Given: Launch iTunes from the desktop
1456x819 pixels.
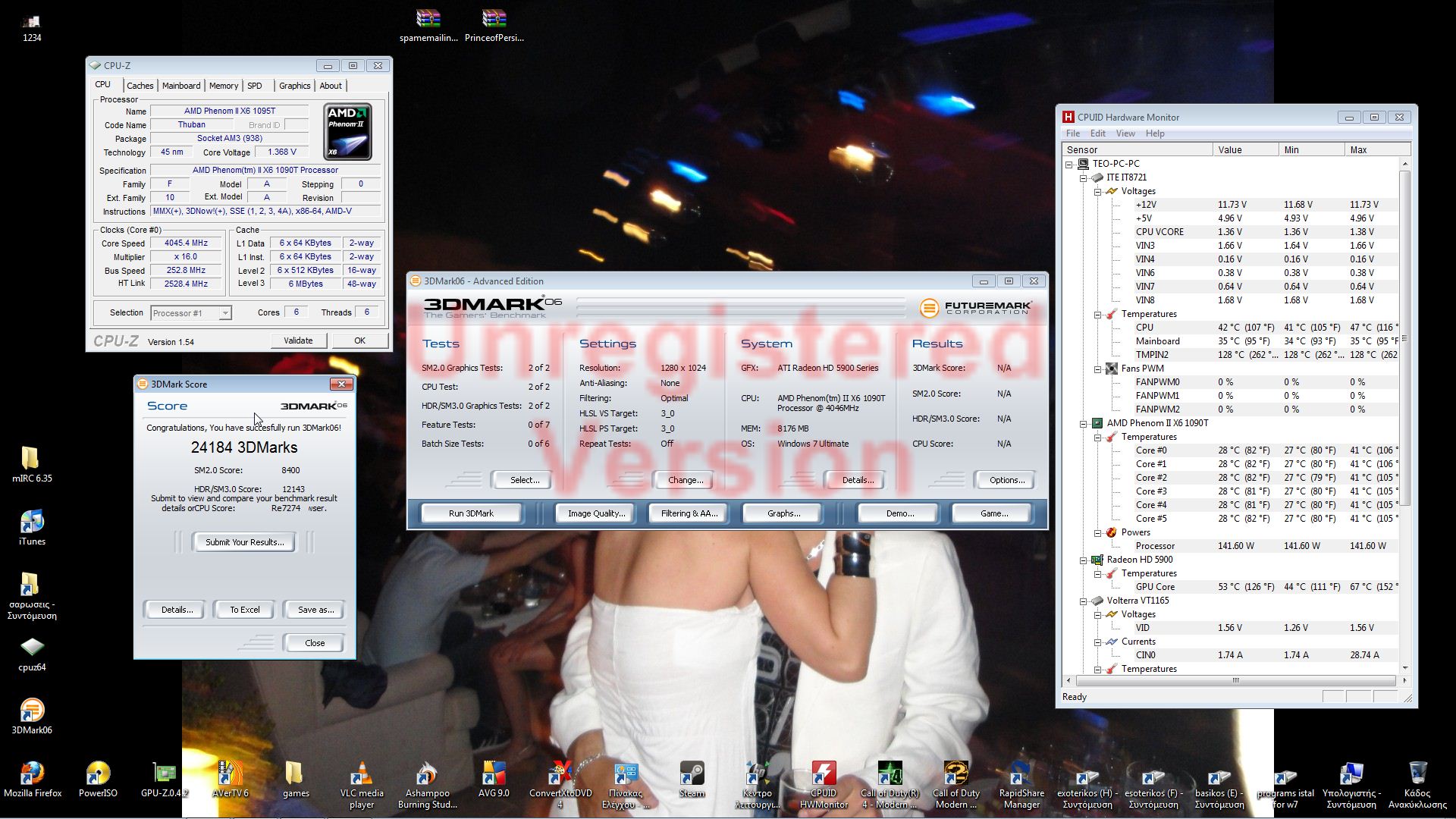Looking at the screenshot, I should (x=32, y=527).
